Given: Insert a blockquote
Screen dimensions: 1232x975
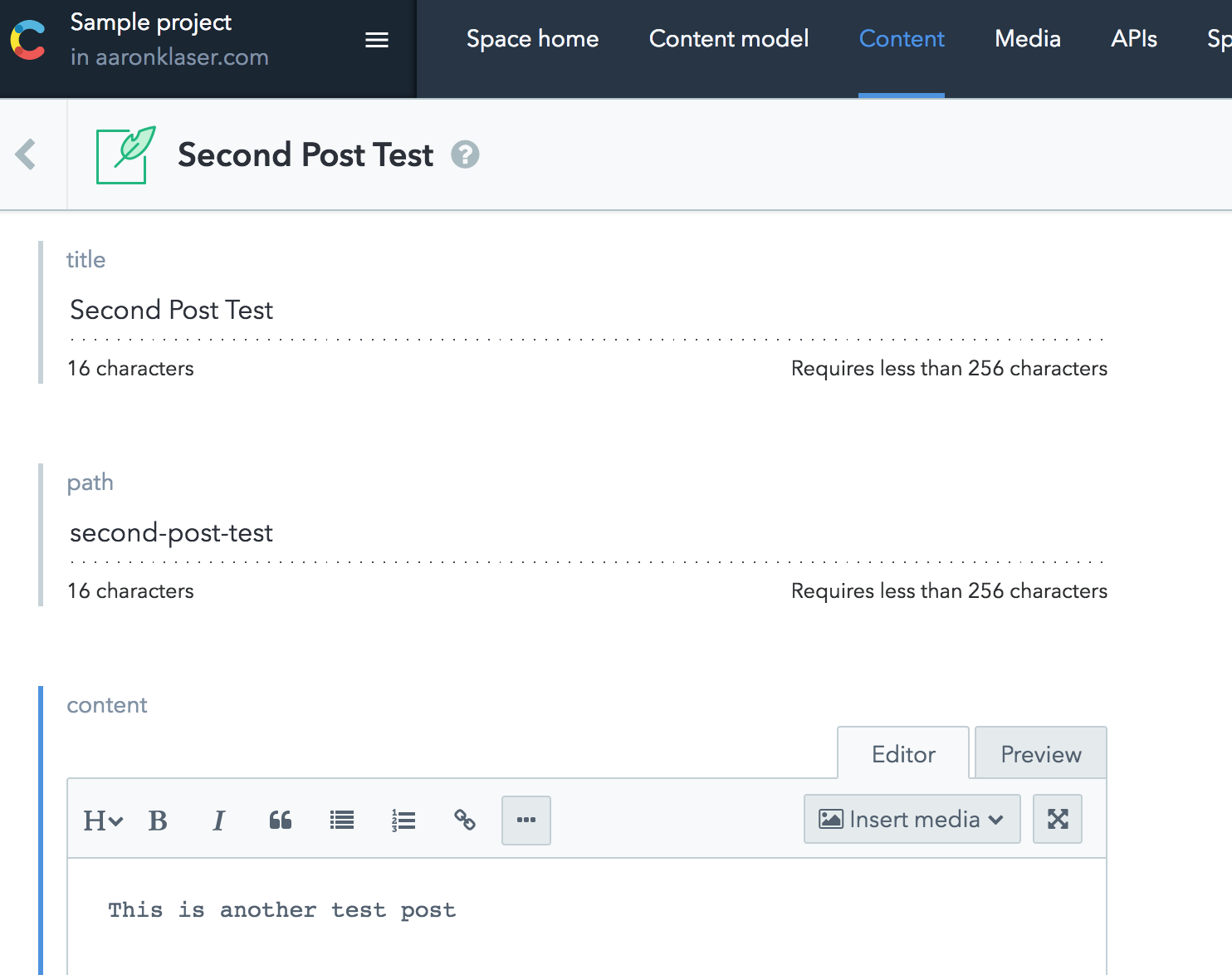Looking at the screenshot, I should point(281,821).
